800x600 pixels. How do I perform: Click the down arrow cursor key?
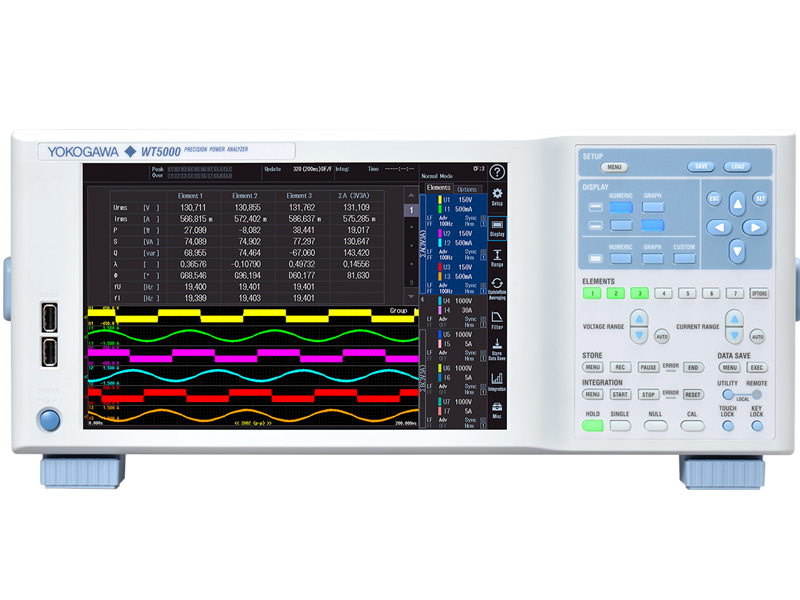tap(737, 251)
